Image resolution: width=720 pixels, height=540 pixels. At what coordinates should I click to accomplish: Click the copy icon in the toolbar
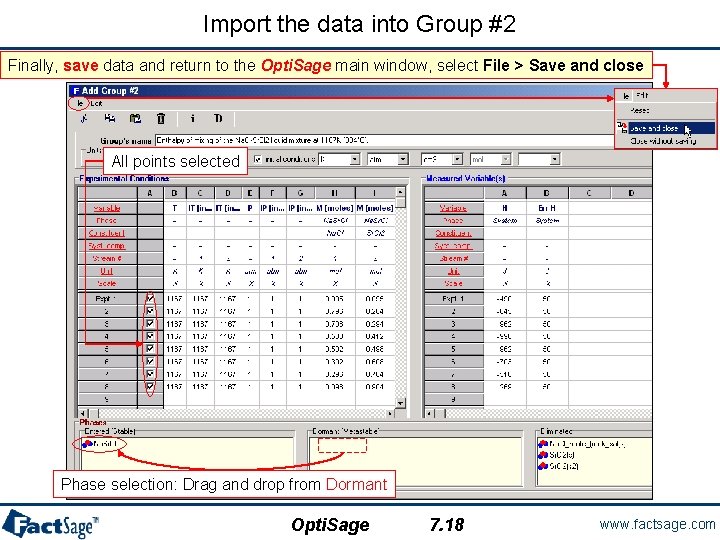pos(109,119)
